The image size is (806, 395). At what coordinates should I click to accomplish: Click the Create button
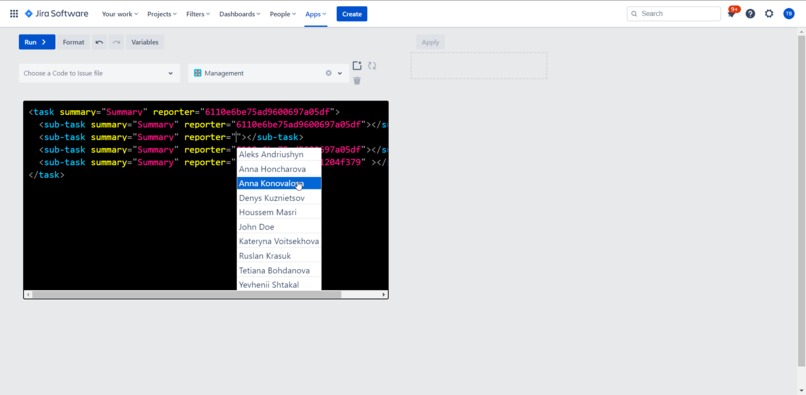point(352,14)
